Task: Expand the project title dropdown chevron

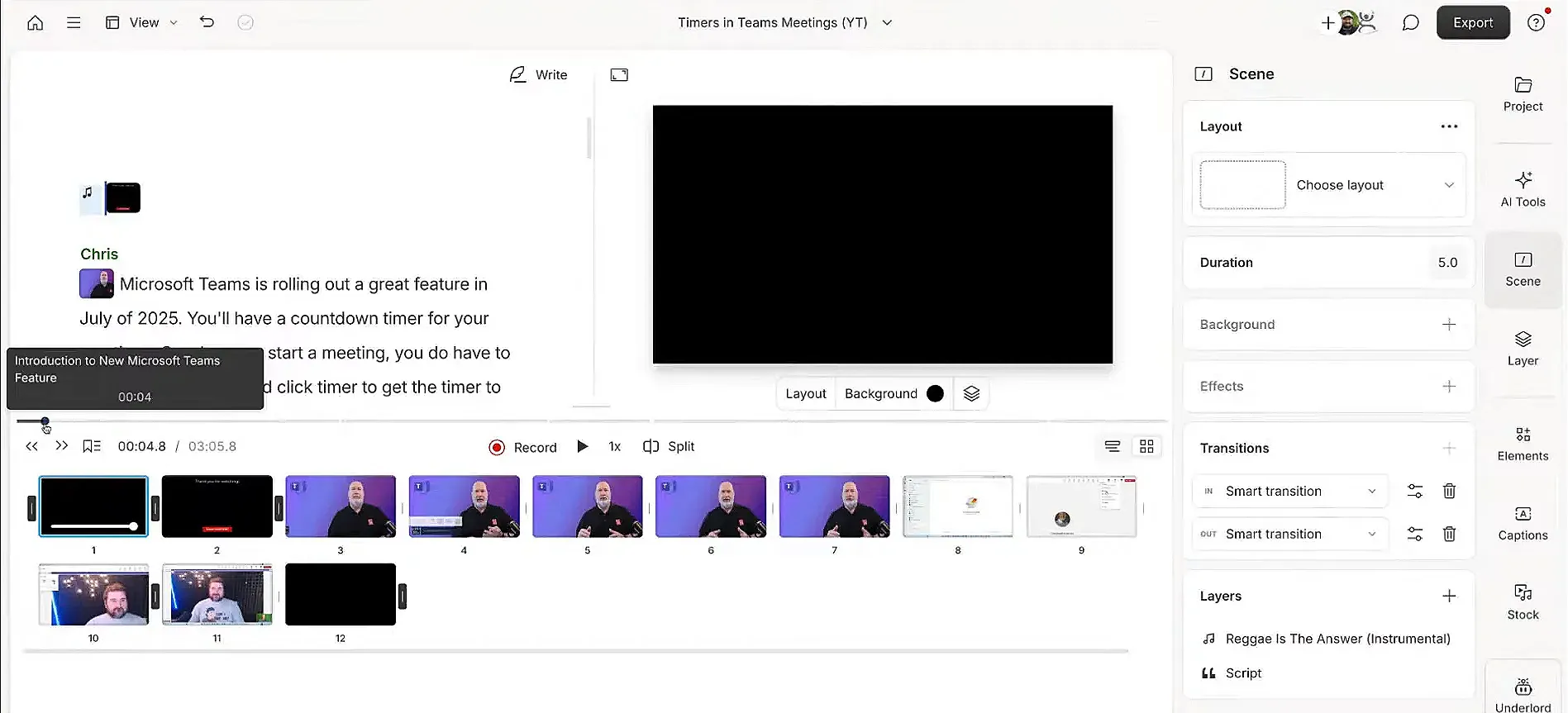Action: tap(887, 22)
